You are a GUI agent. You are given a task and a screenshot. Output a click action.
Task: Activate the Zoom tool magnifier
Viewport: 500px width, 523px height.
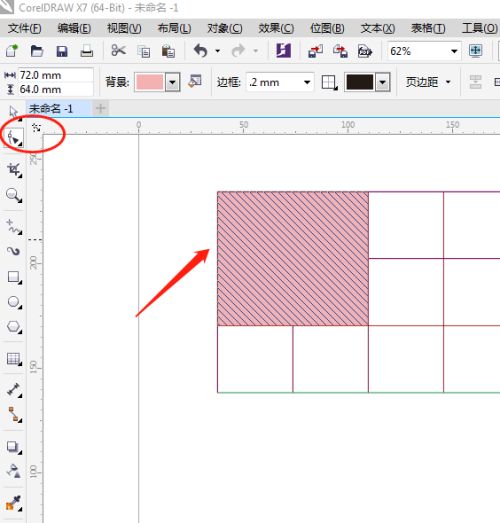(14, 195)
